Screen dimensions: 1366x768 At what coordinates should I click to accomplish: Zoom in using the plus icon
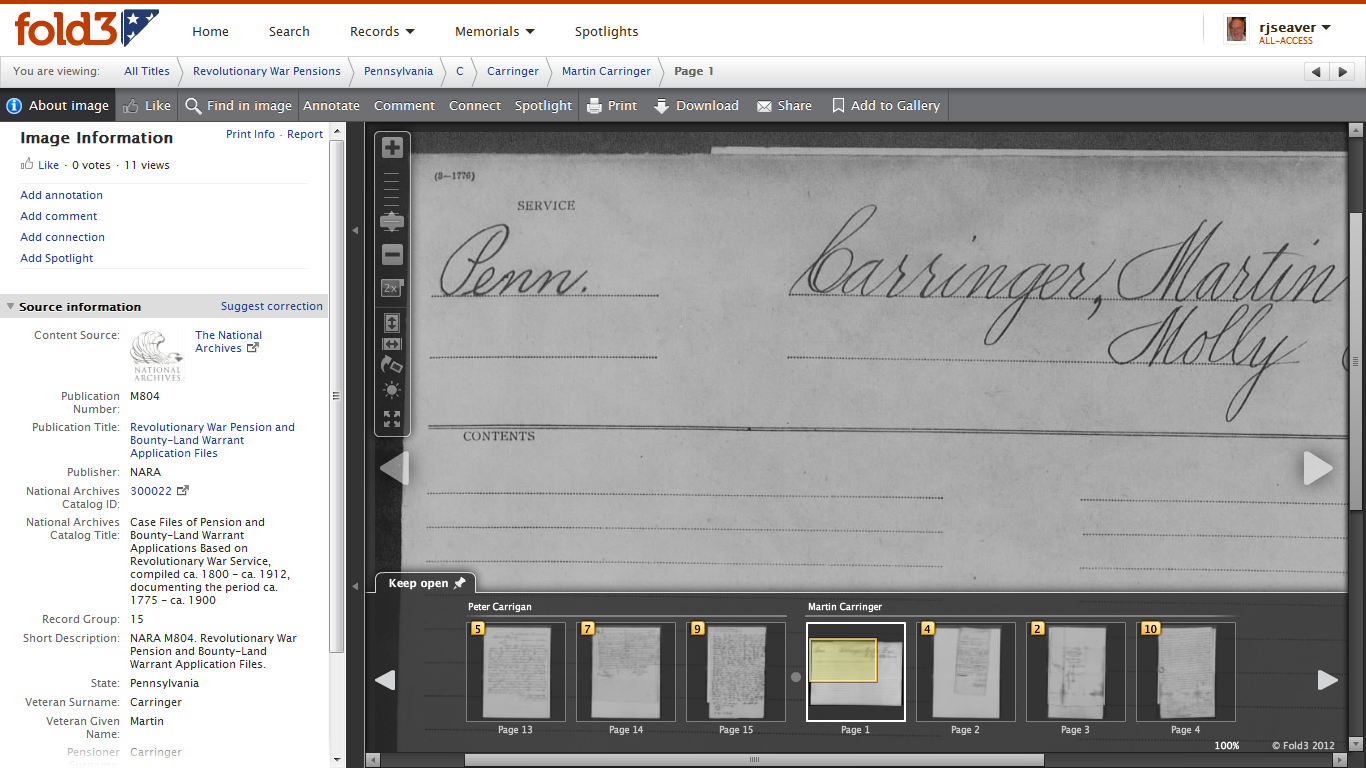[392, 147]
